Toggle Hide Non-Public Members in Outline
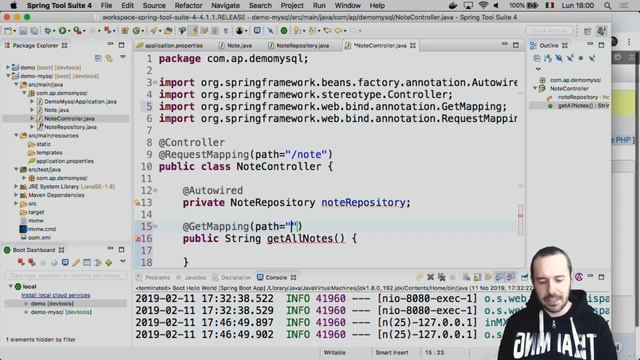 pos(580,58)
